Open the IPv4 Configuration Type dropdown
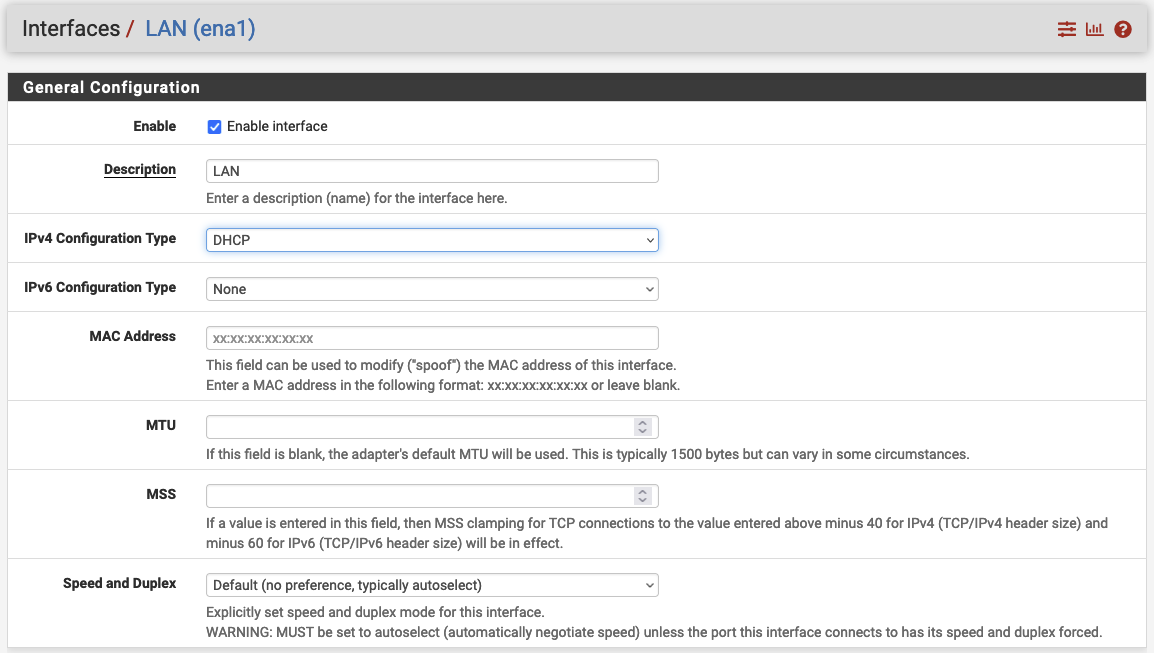This screenshot has width=1154, height=653. [432, 239]
